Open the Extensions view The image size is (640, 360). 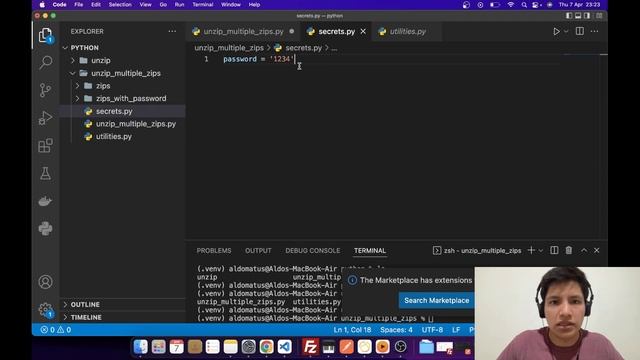tap(45, 145)
